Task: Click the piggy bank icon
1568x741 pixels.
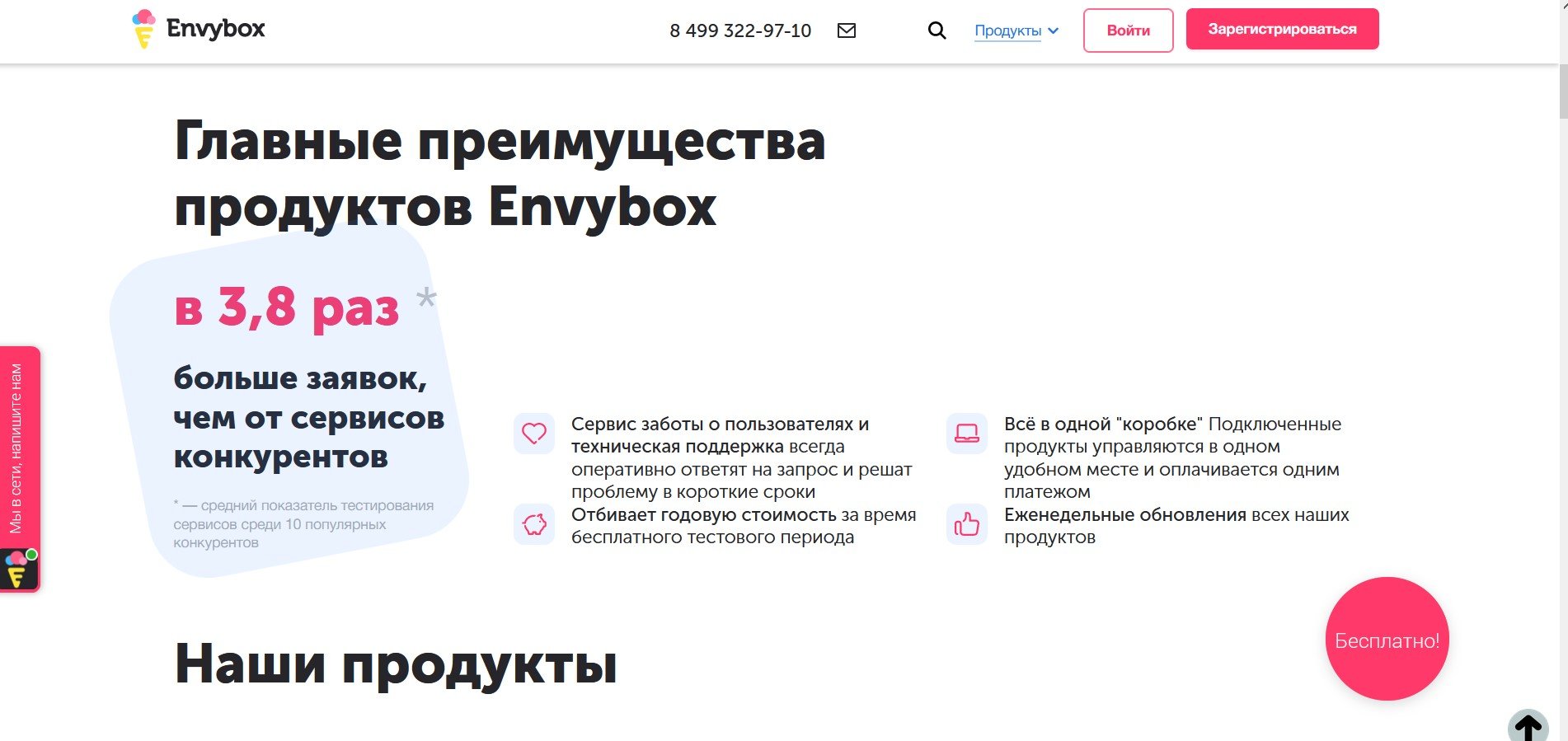Action: pyautogui.click(x=534, y=524)
